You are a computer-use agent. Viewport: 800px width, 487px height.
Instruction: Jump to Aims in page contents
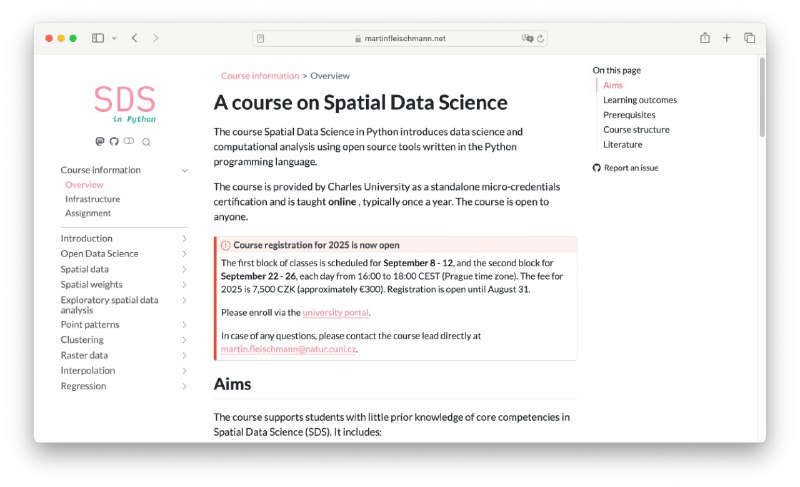[613, 85]
